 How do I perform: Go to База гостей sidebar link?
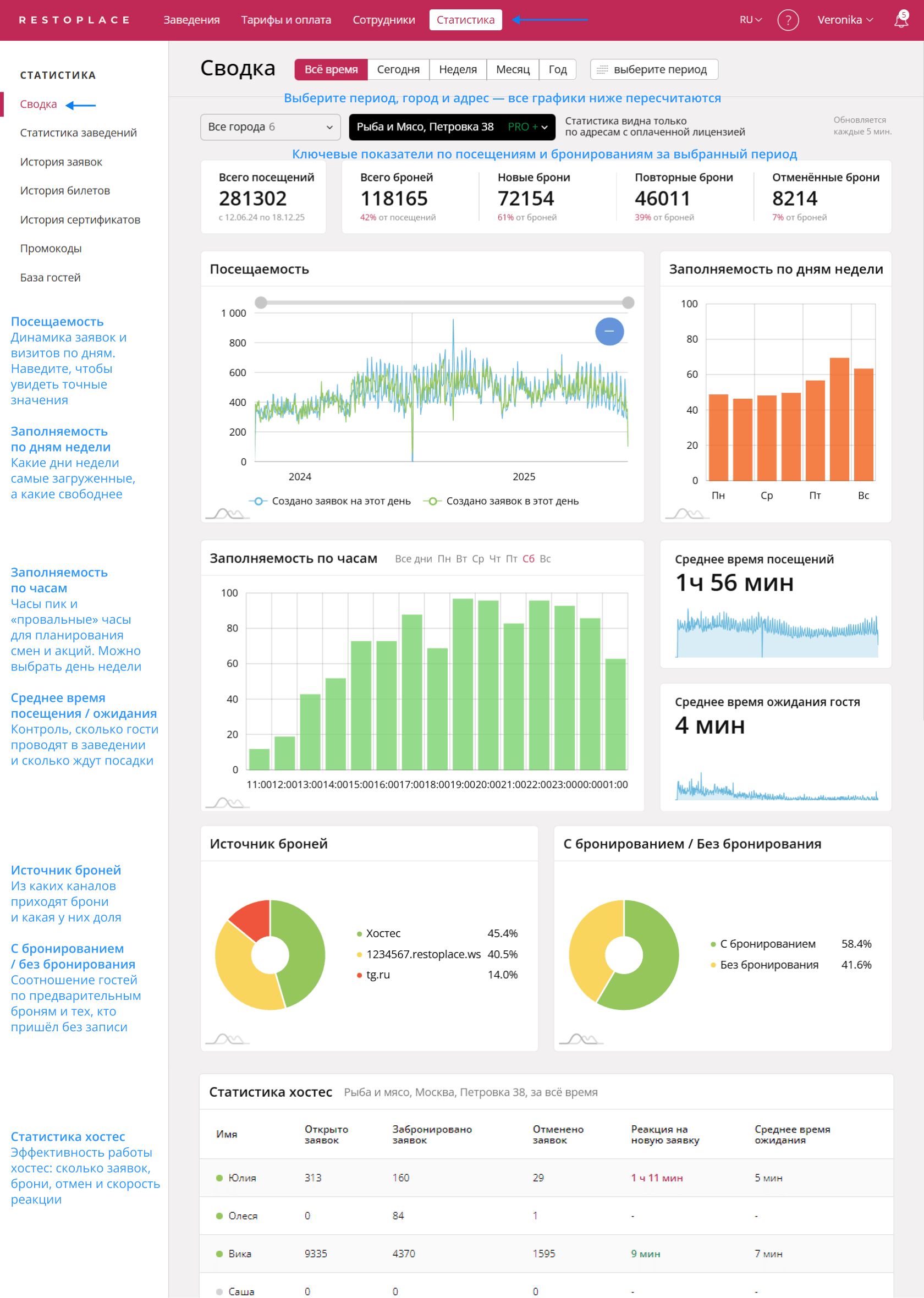pos(51,278)
